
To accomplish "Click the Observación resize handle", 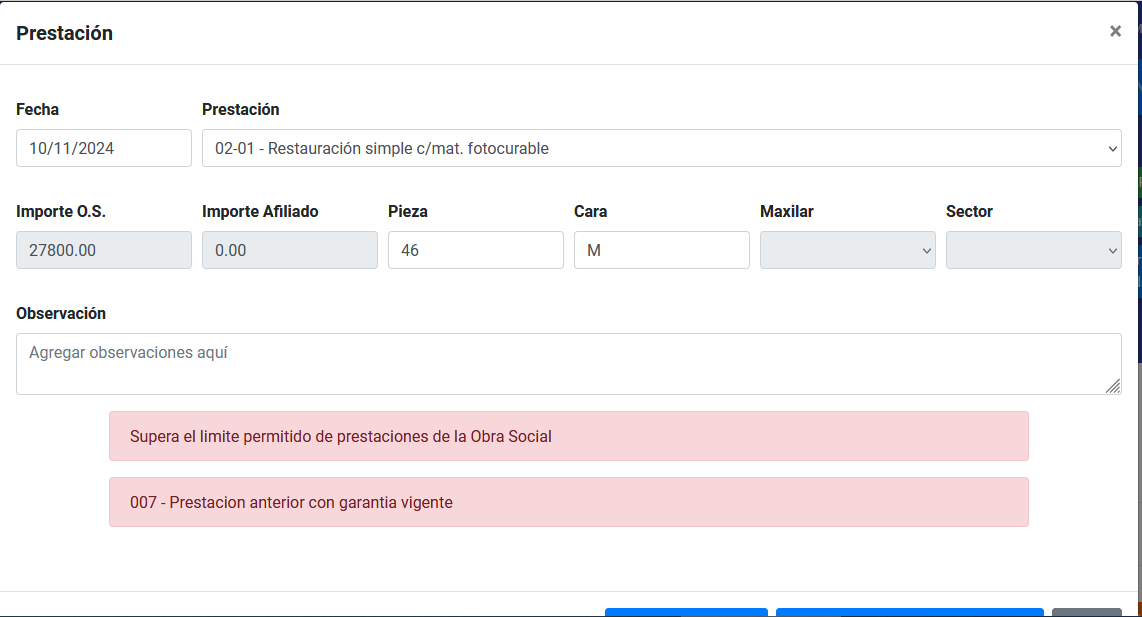I will point(1115,387).
